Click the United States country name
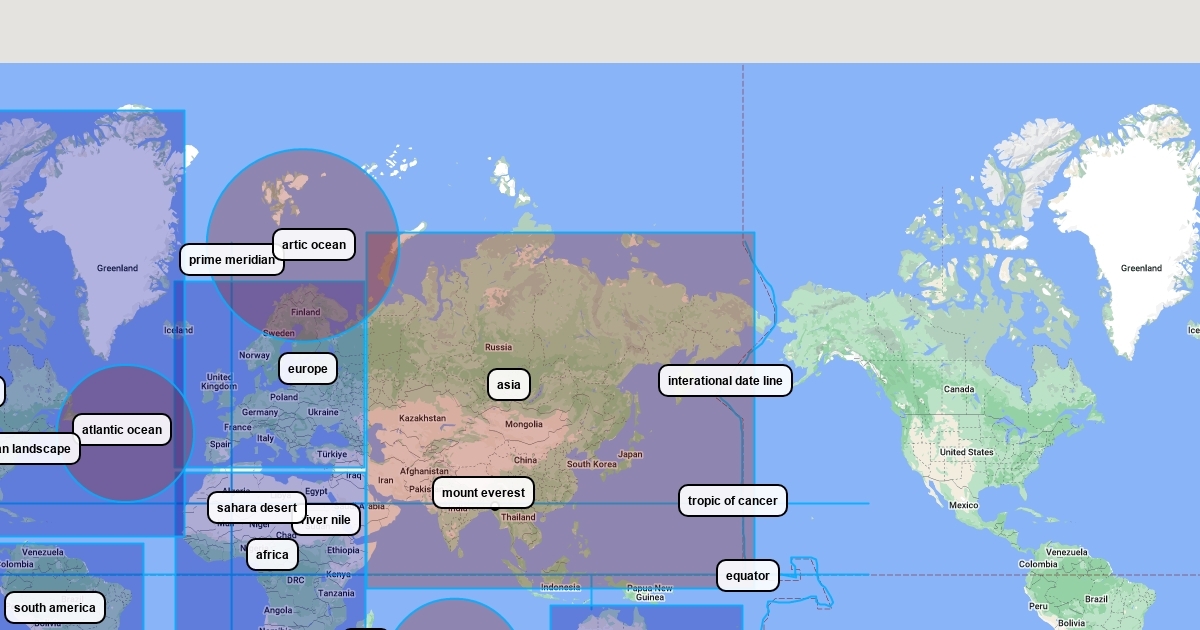The width and height of the screenshot is (1200, 630). coord(966,452)
